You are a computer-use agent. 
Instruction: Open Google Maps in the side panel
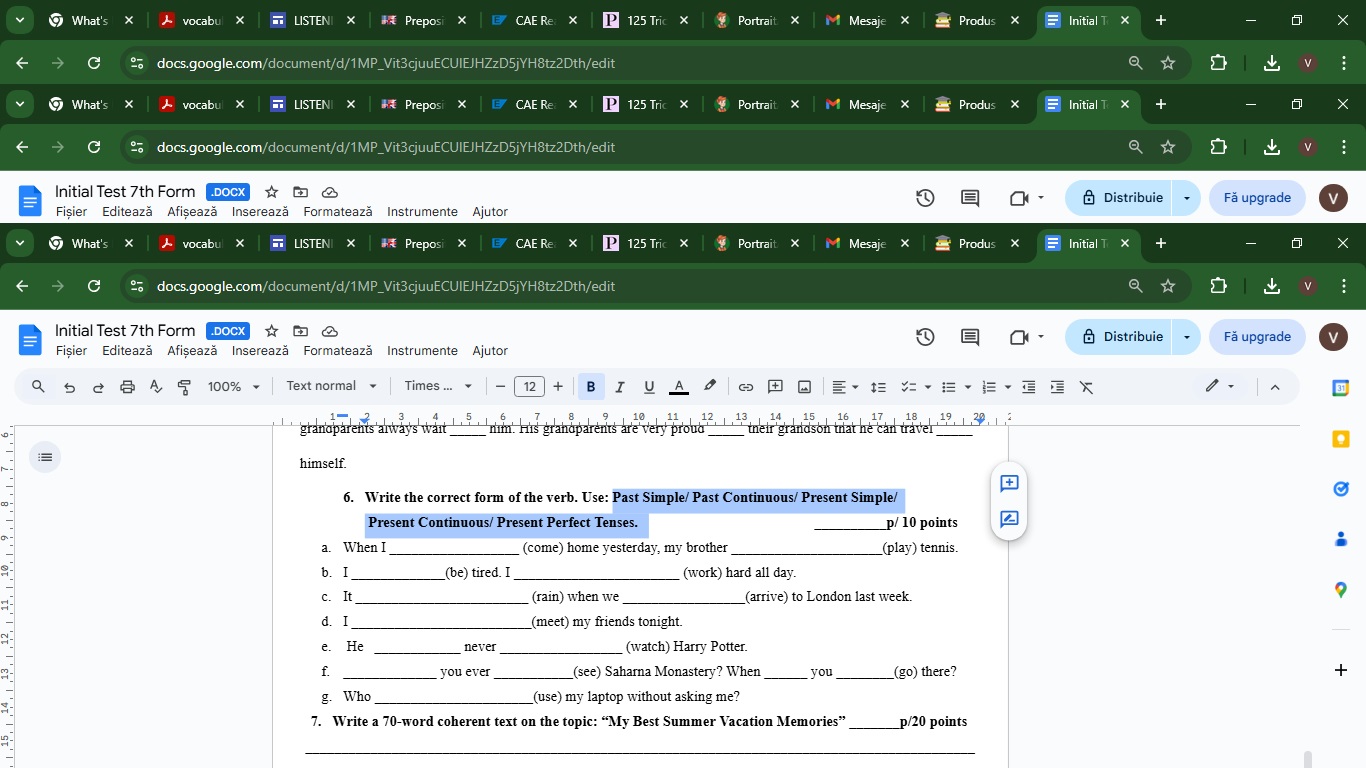(x=1341, y=590)
